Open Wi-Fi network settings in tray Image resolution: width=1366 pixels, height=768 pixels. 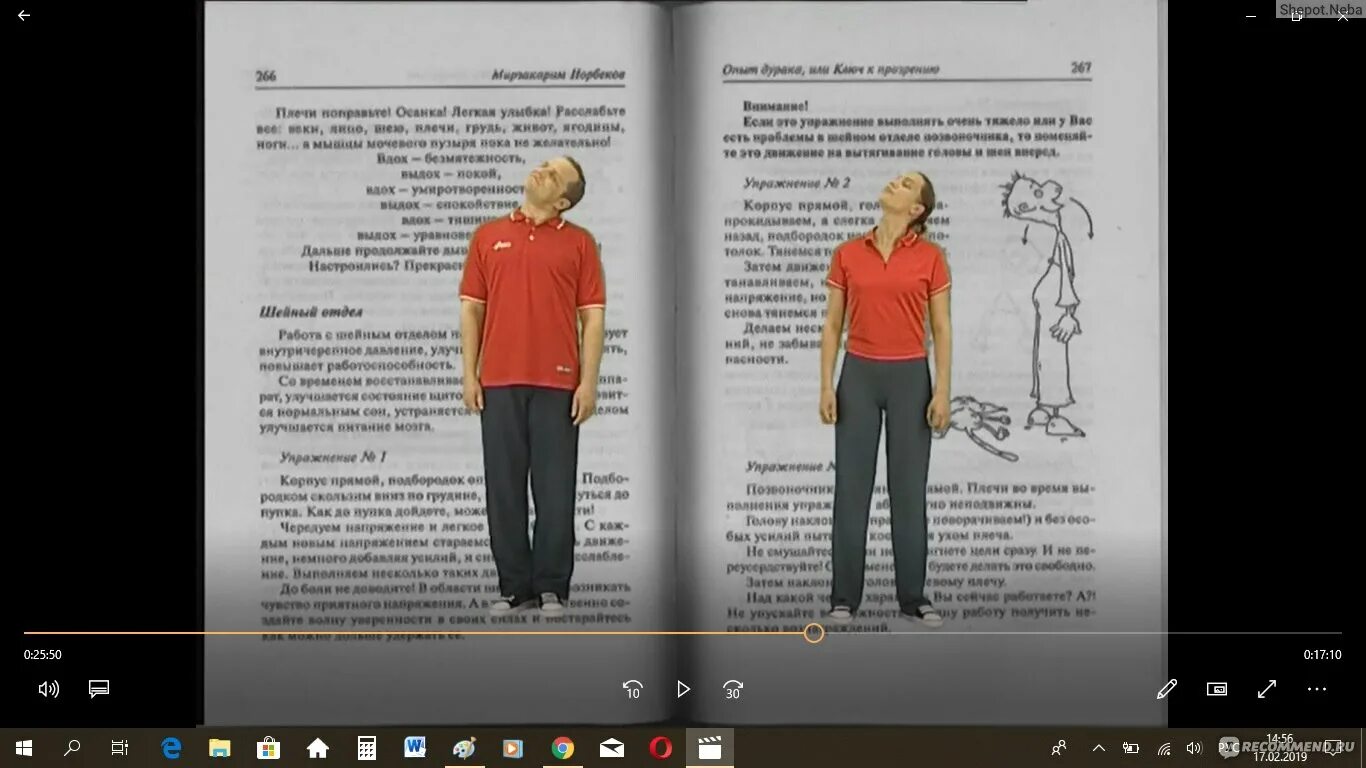click(1164, 748)
